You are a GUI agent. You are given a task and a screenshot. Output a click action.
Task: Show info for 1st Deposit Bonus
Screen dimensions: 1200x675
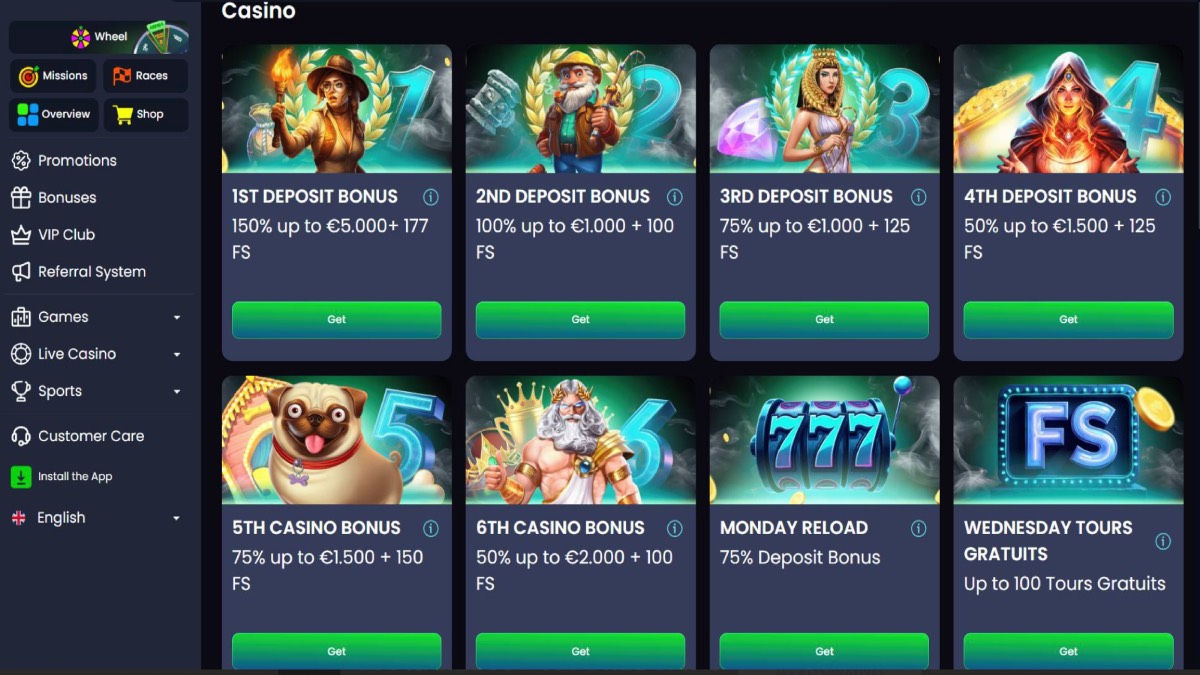(x=431, y=197)
